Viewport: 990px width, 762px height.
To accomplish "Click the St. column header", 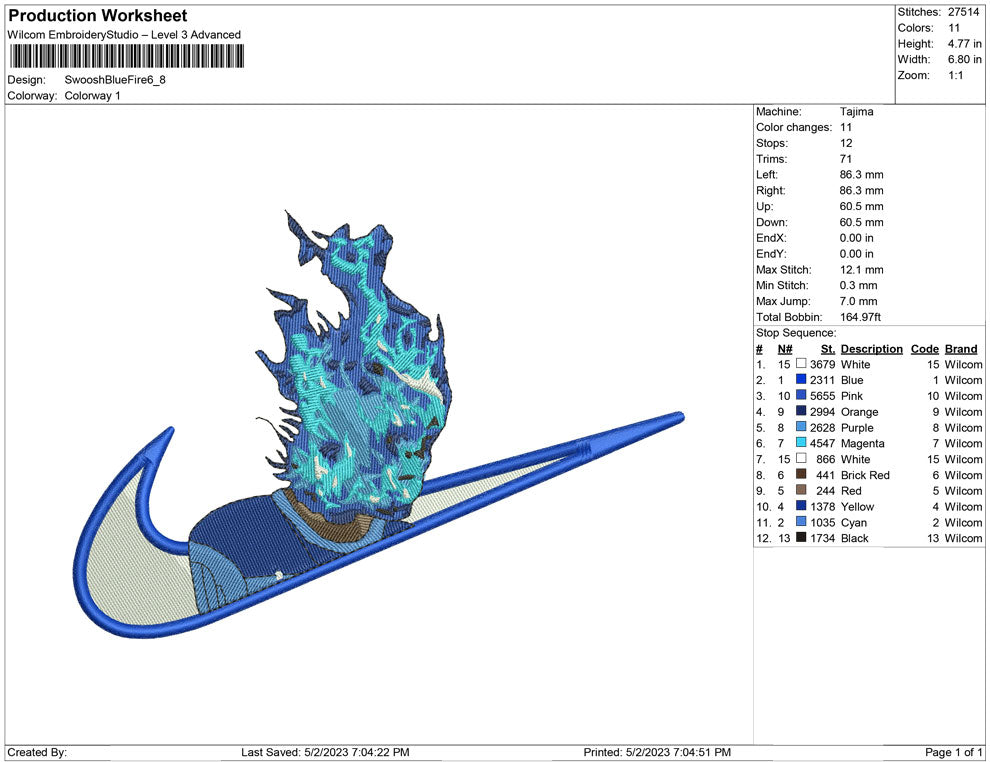I will point(827,349).
